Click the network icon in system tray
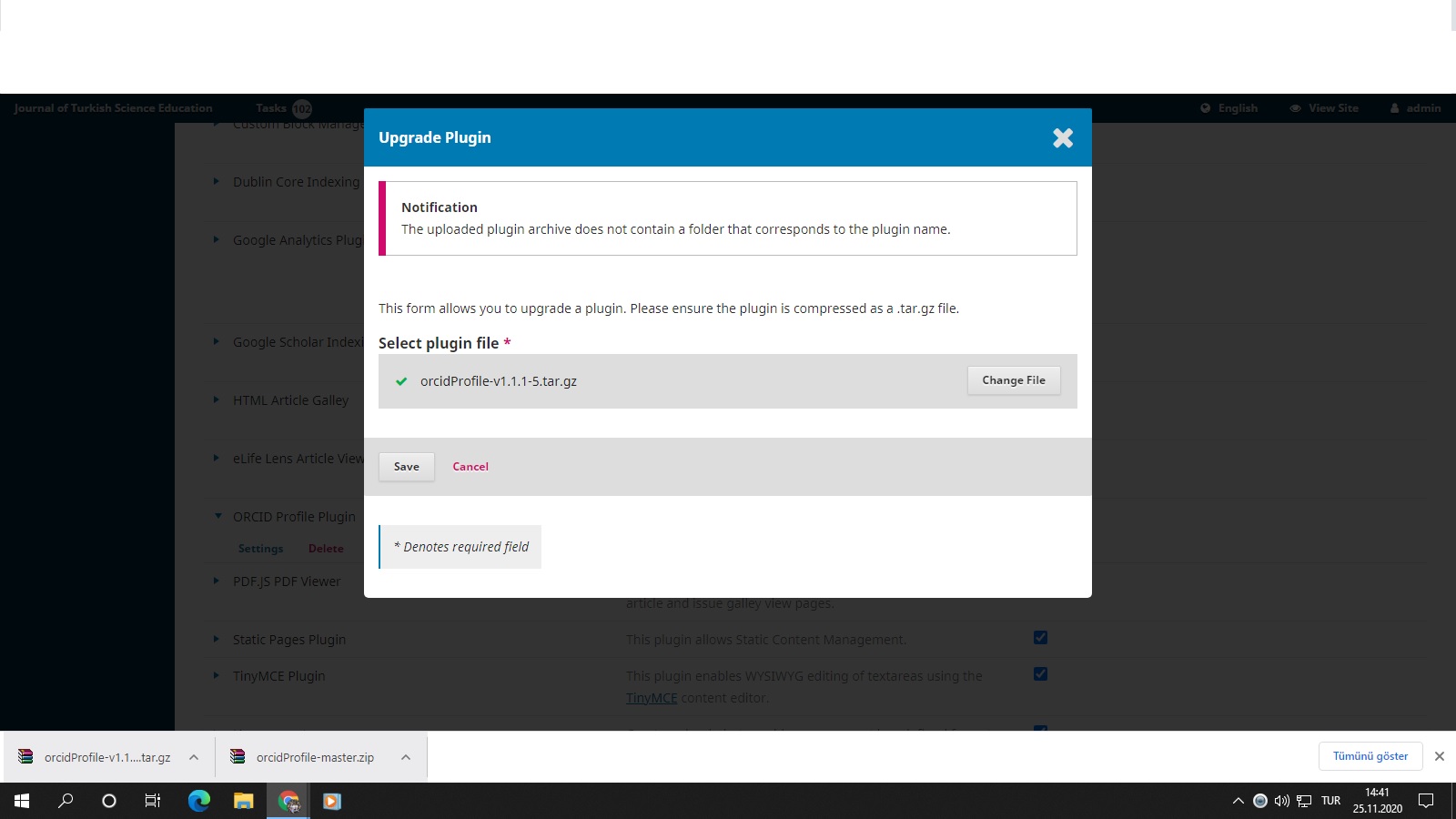Viewport: 1456px width, 819px height. tap(1304, 801)
